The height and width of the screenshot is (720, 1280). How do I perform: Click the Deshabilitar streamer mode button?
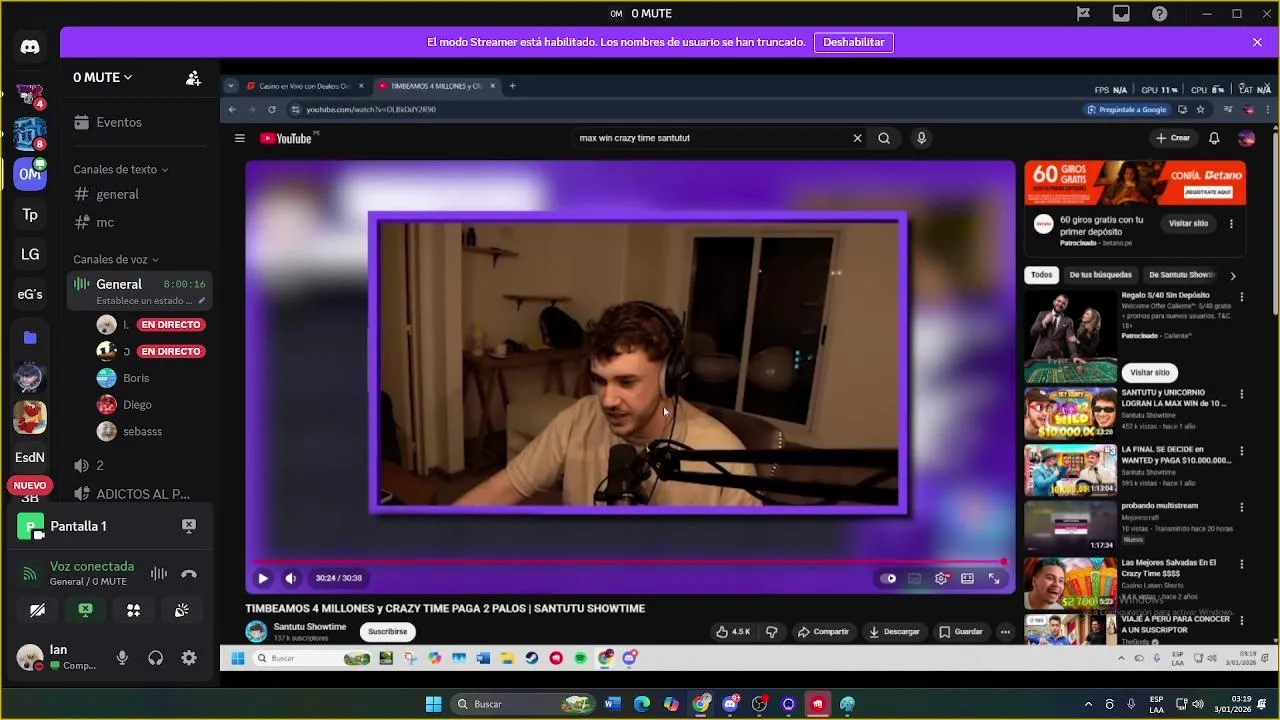click(854, 42)
